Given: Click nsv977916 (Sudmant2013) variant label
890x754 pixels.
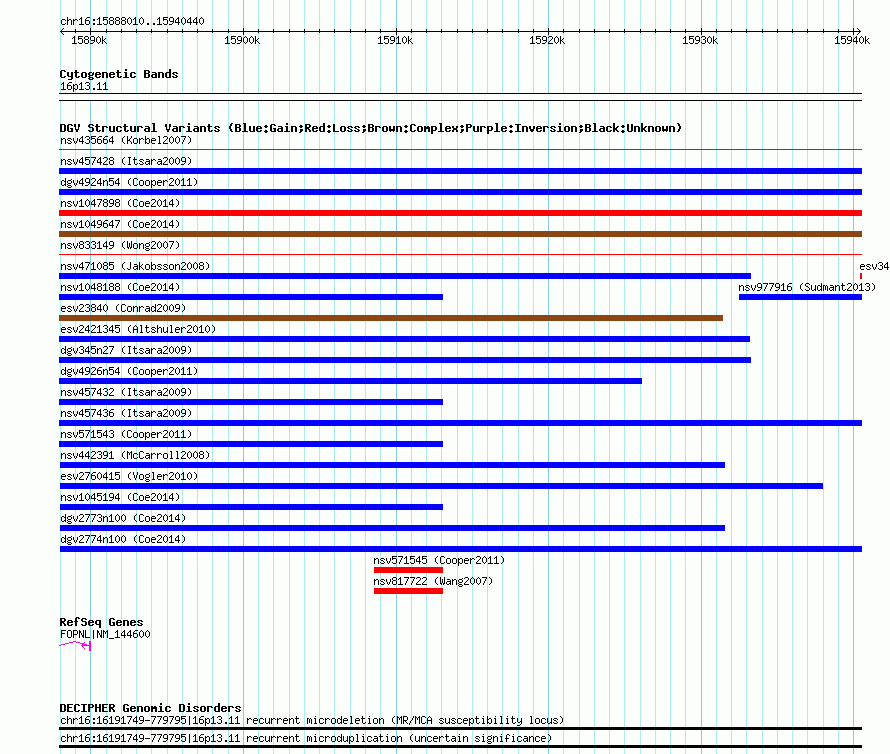Looking at the screenshot, I should click(807, 287).
